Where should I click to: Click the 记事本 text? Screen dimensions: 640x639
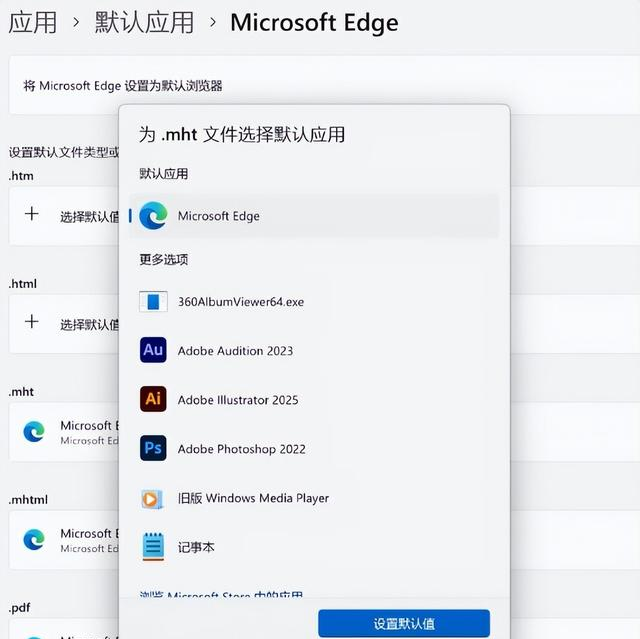pyautogui.click(x=196, y=547)
